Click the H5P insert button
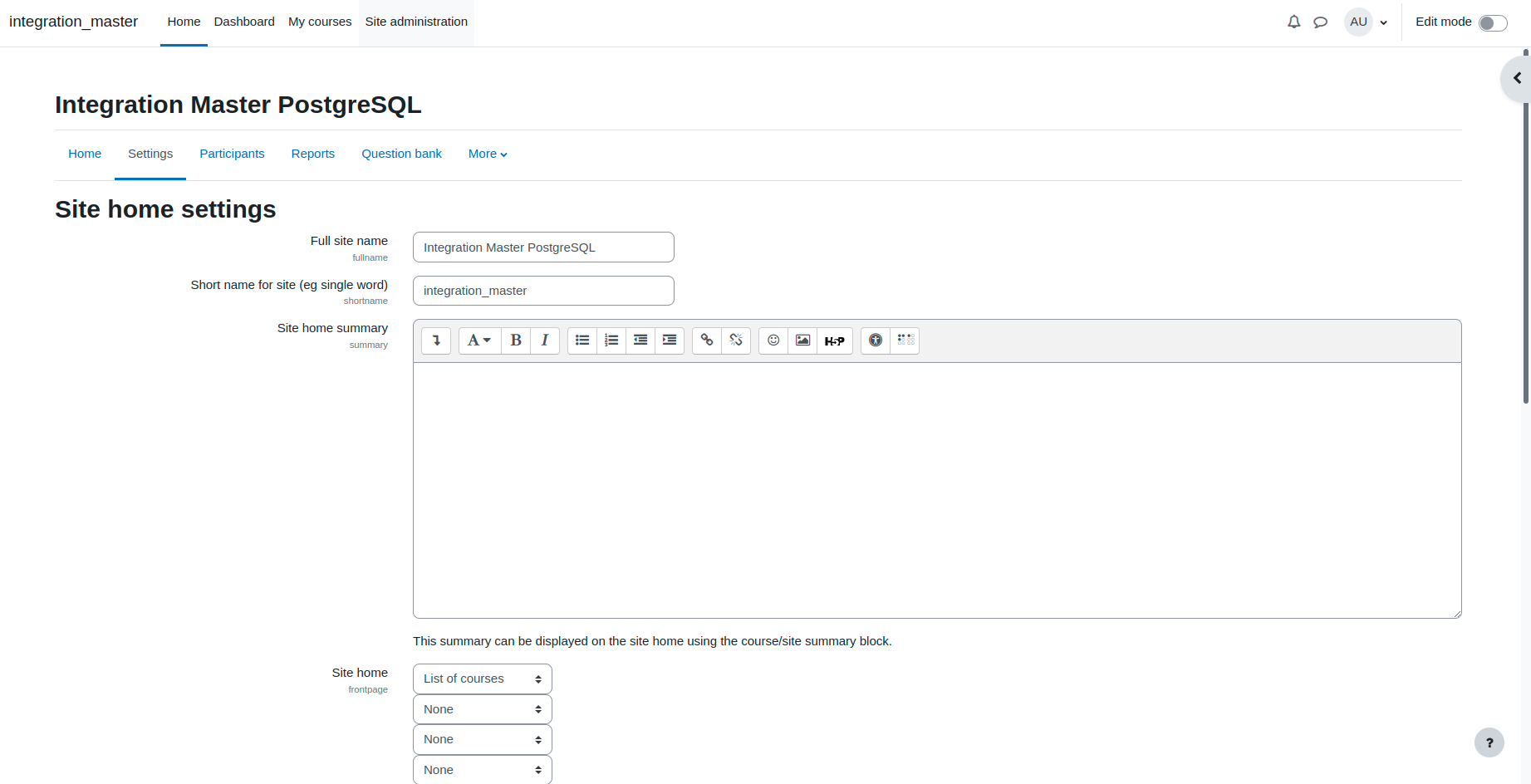 pyautogui.click(x=835, y=341)
